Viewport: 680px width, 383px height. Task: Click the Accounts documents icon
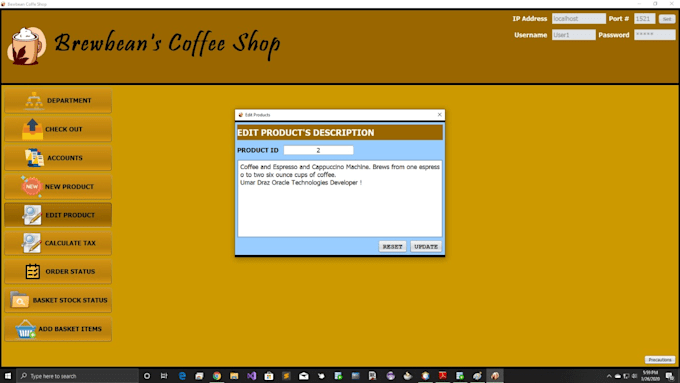(34, 158)
